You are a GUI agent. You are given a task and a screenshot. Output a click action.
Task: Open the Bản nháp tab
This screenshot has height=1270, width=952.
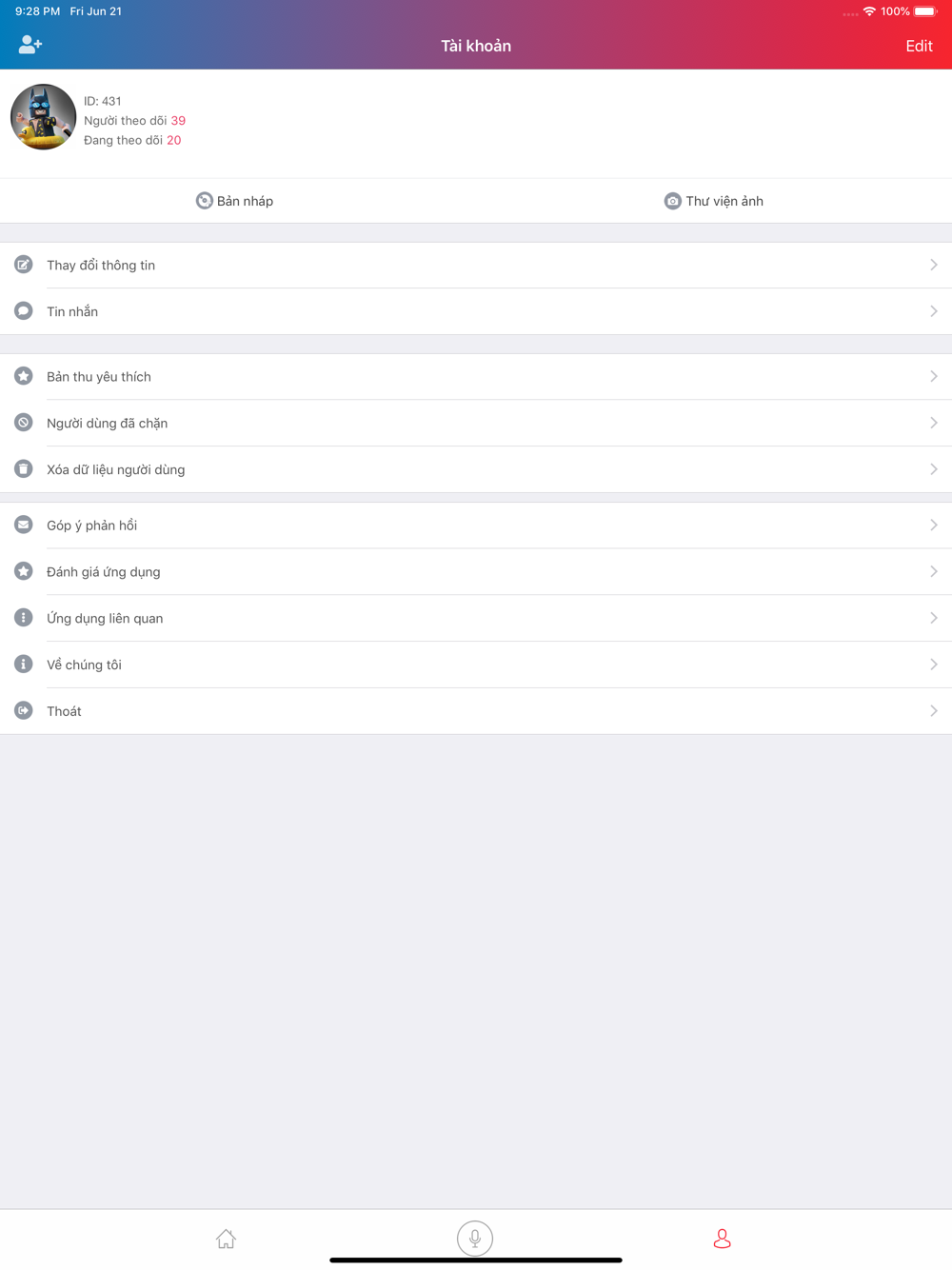point(235,201)
